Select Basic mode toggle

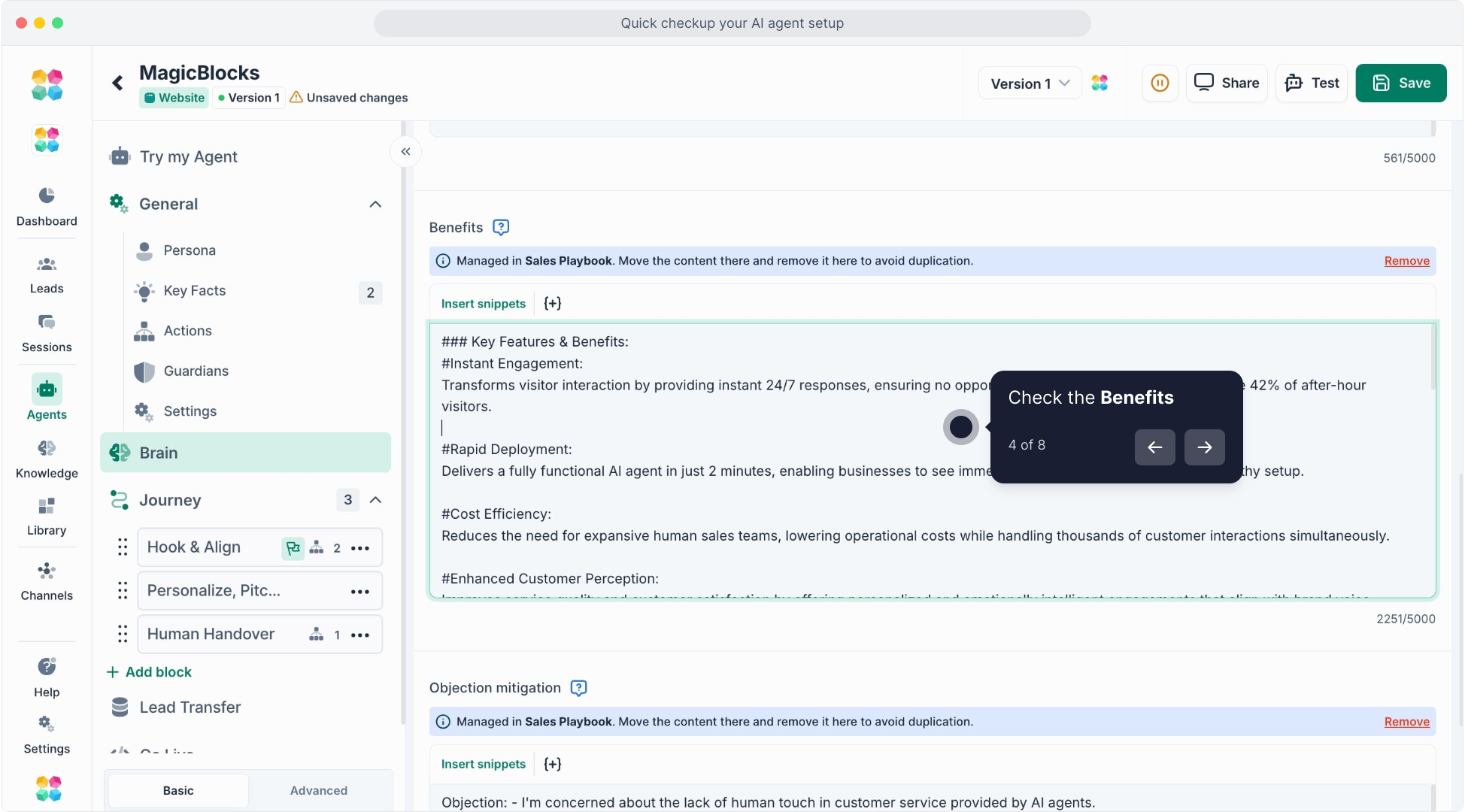point(178,790)
